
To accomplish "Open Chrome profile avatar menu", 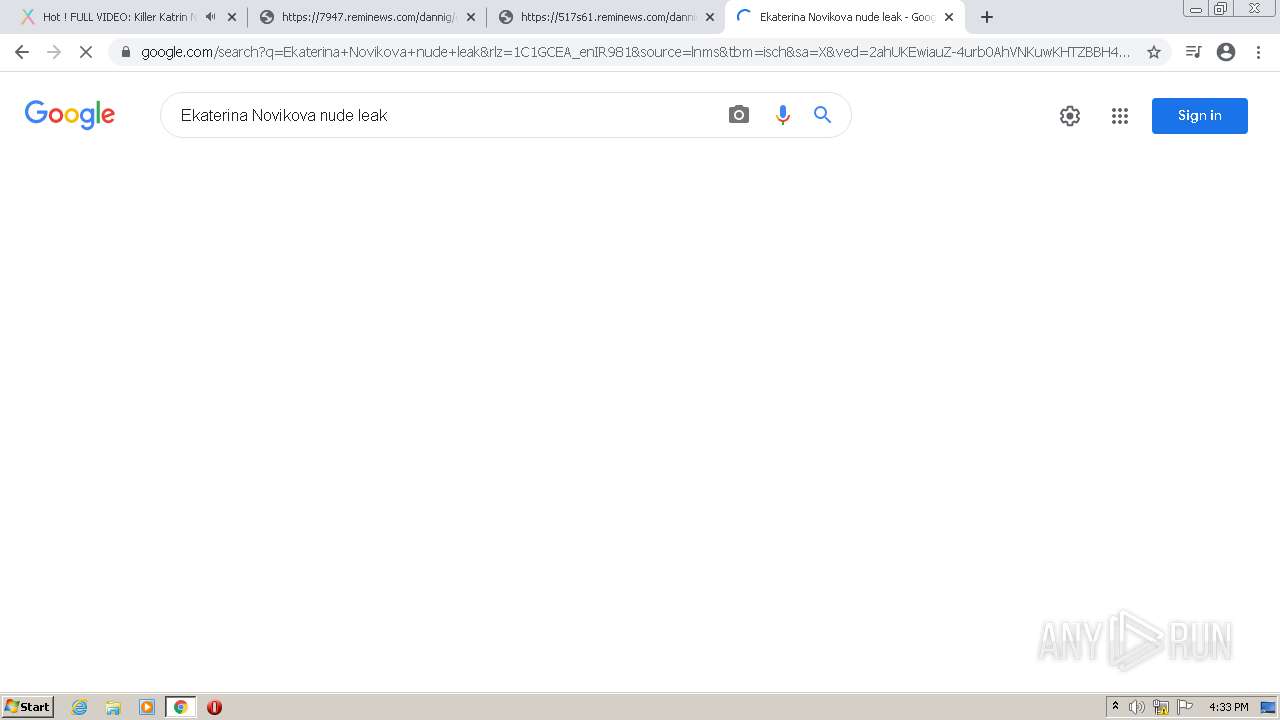I will pyautogui.click(x=1226, y=52).
